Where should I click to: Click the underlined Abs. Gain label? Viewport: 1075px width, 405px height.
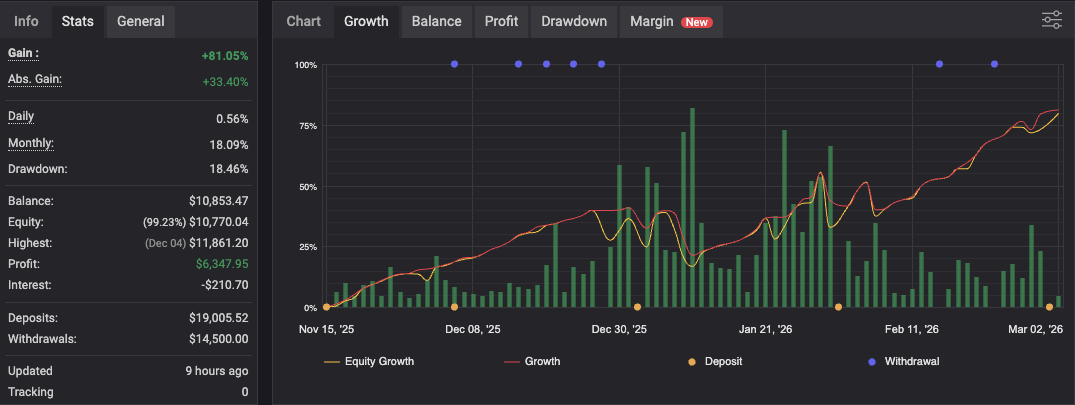[x=35, y=79]
